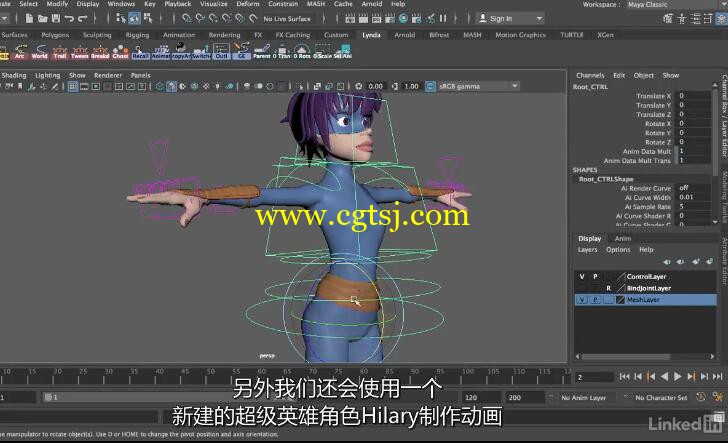Click the Open Scene folder icon
The width and height of the screenshot is (728, 443).
[43, 19]
